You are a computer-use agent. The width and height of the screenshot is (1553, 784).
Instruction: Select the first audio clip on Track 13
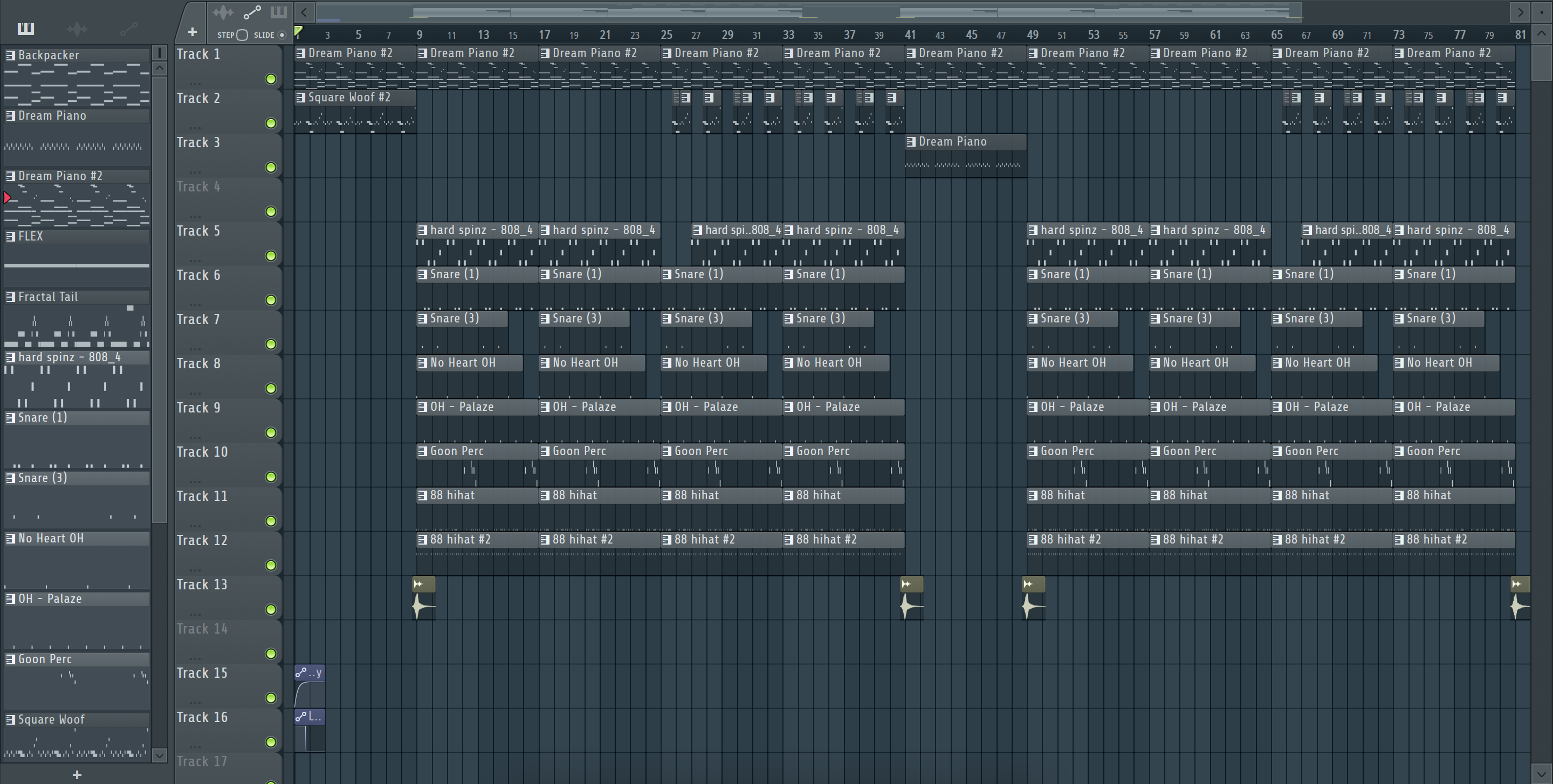pos(424,599)
